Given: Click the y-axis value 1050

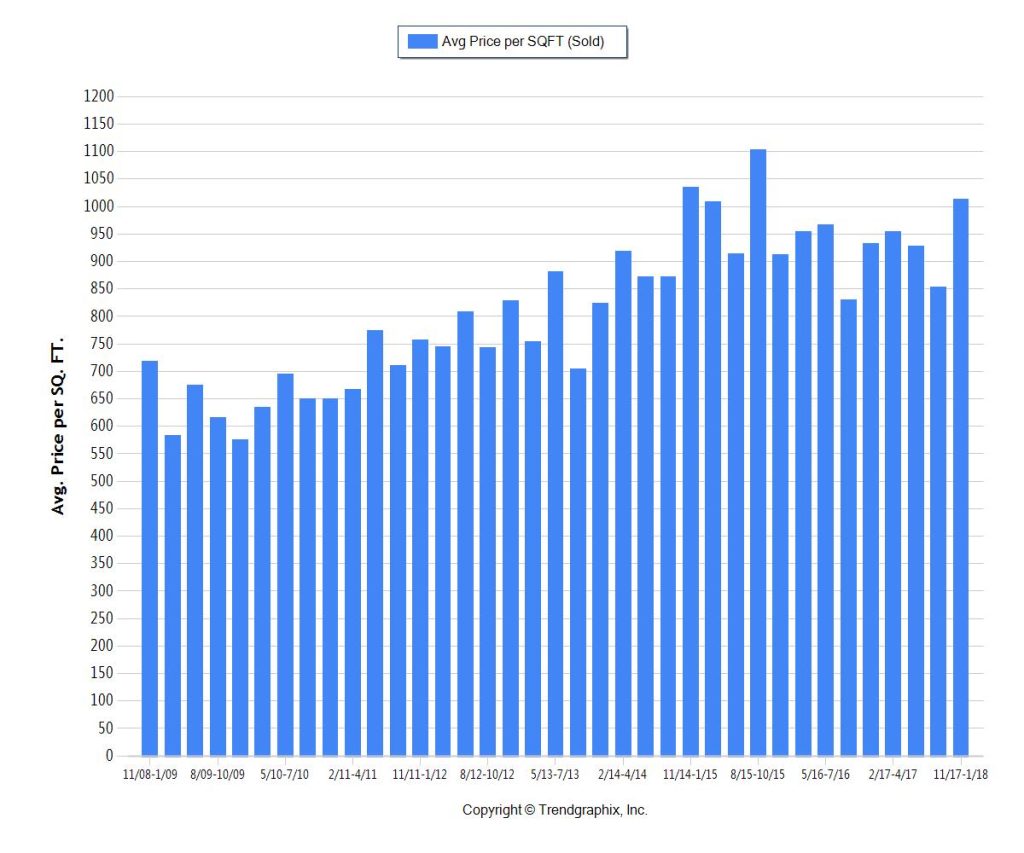Looking at the screenshot, I should click(99, 178).
